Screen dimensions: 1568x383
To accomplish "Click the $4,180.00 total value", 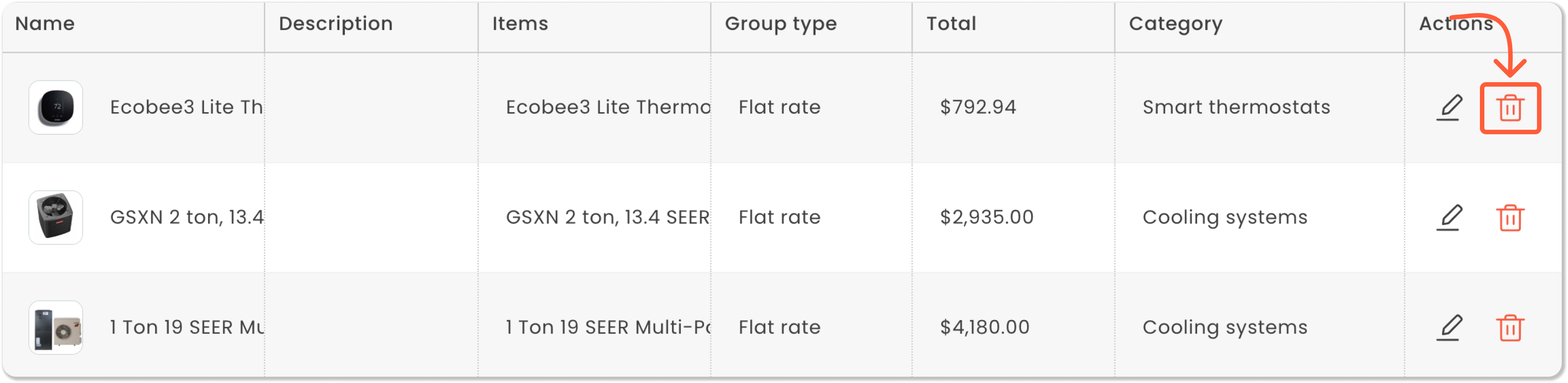I will [x=984, y=328].
